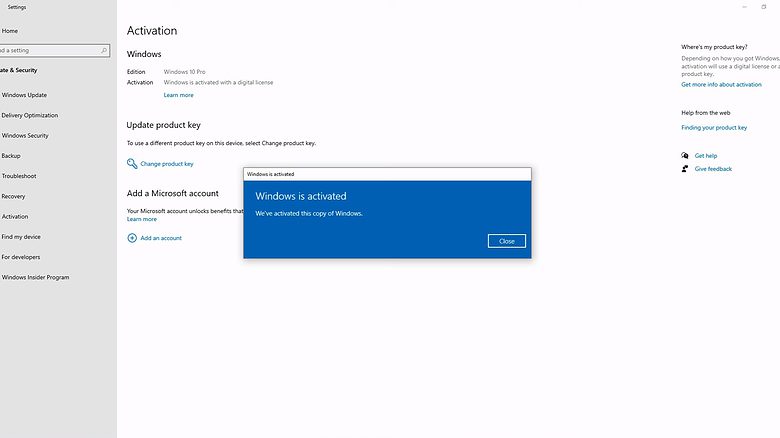Select Windows Update in the sidebar
This screenshot has width=780, height=438.
coord(24,95)
